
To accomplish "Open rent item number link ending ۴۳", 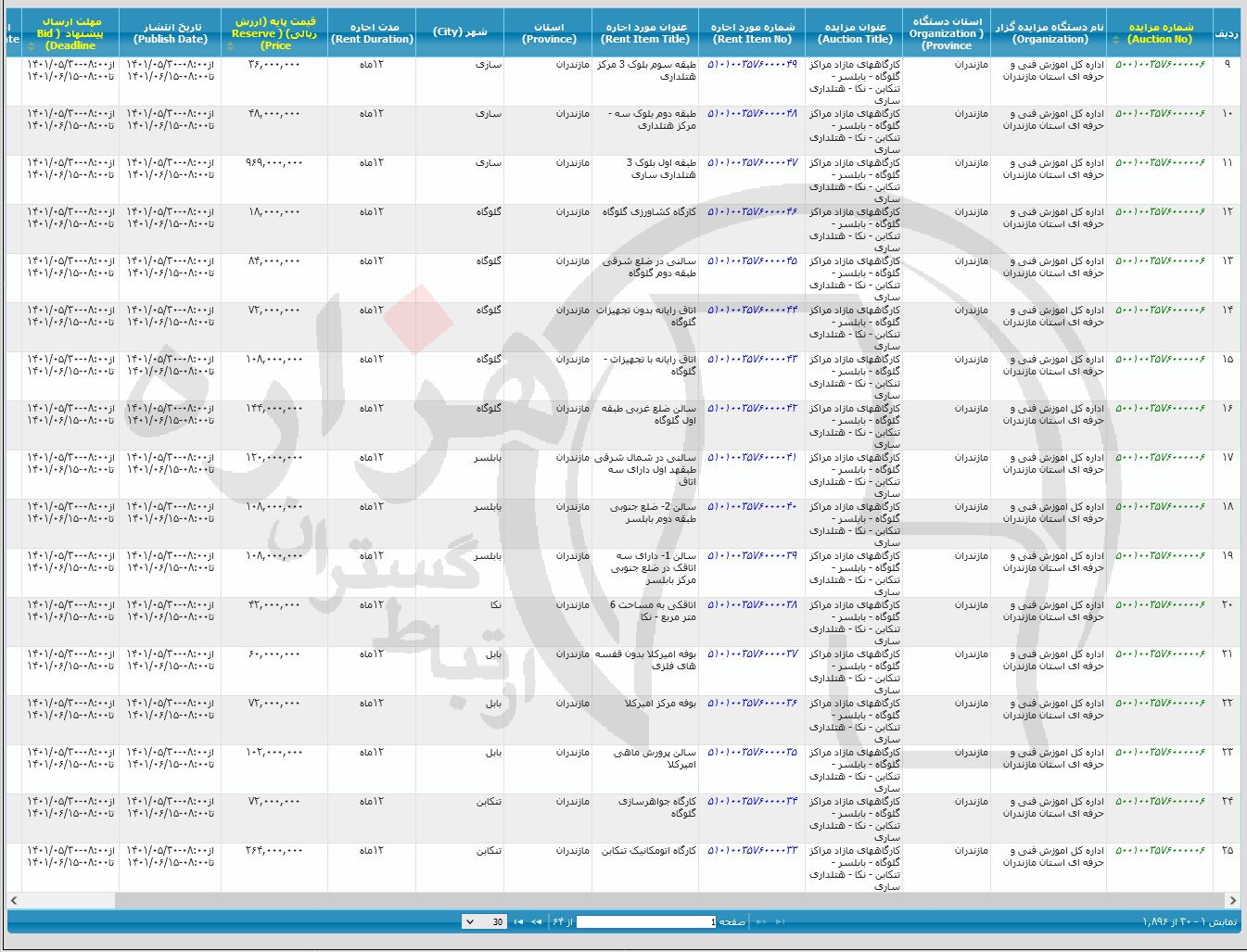I will coord(752,360).
